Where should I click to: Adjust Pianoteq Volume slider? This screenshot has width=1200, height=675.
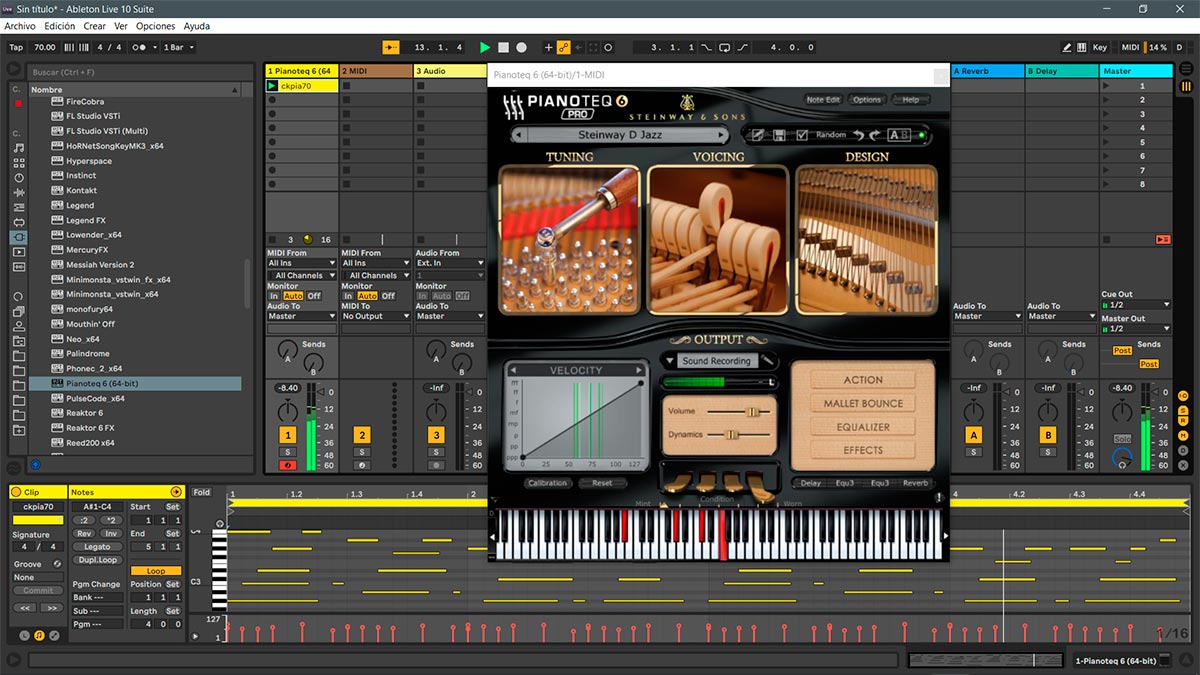click(751, 412)
